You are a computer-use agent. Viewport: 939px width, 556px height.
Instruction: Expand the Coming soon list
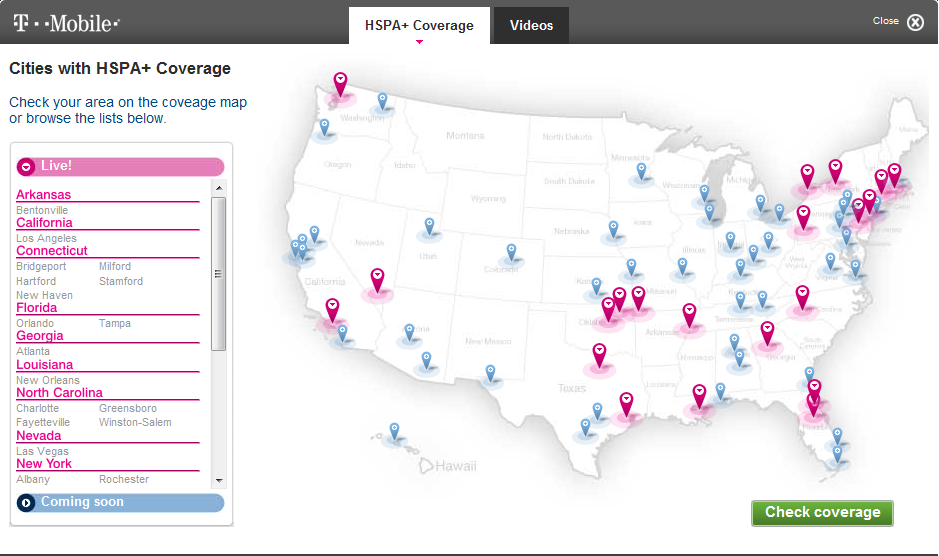(120, 503)
